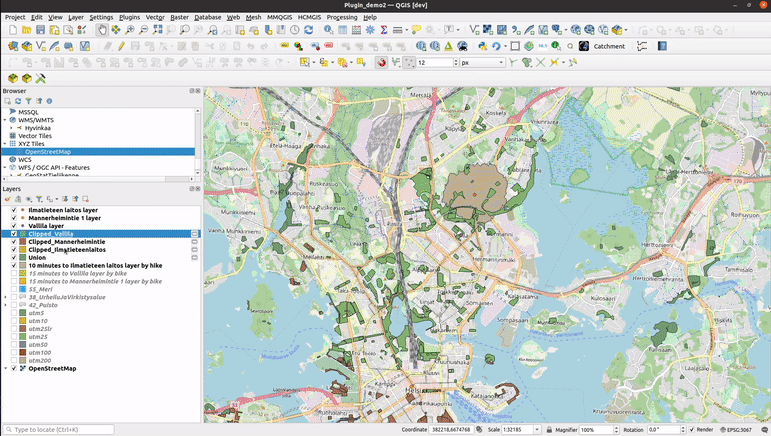Click the Coordinate field in status bar

click(450, 430)
